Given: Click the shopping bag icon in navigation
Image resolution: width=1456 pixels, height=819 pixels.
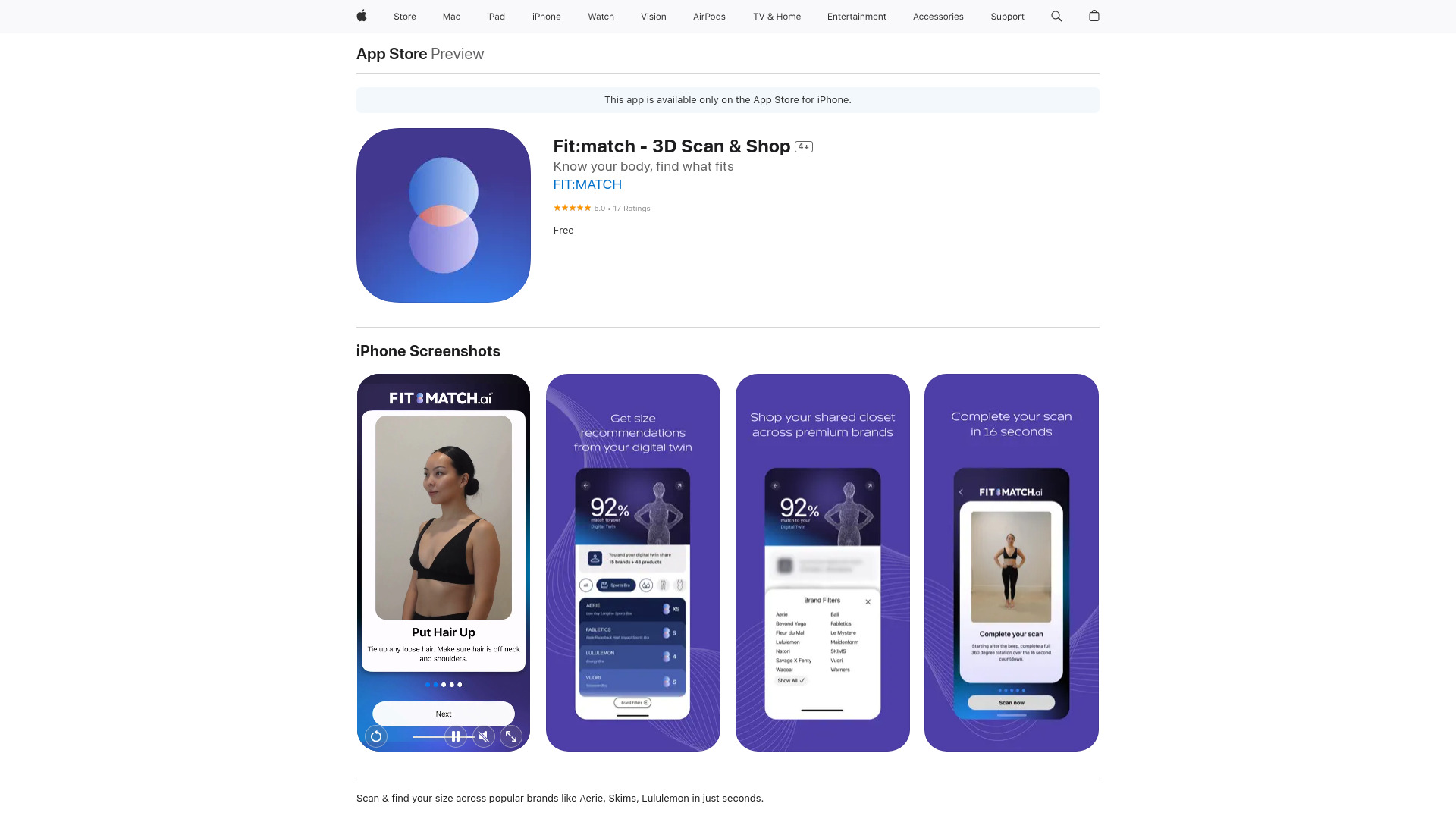Looking at the screenshot, I should [x=1093, y=16].
